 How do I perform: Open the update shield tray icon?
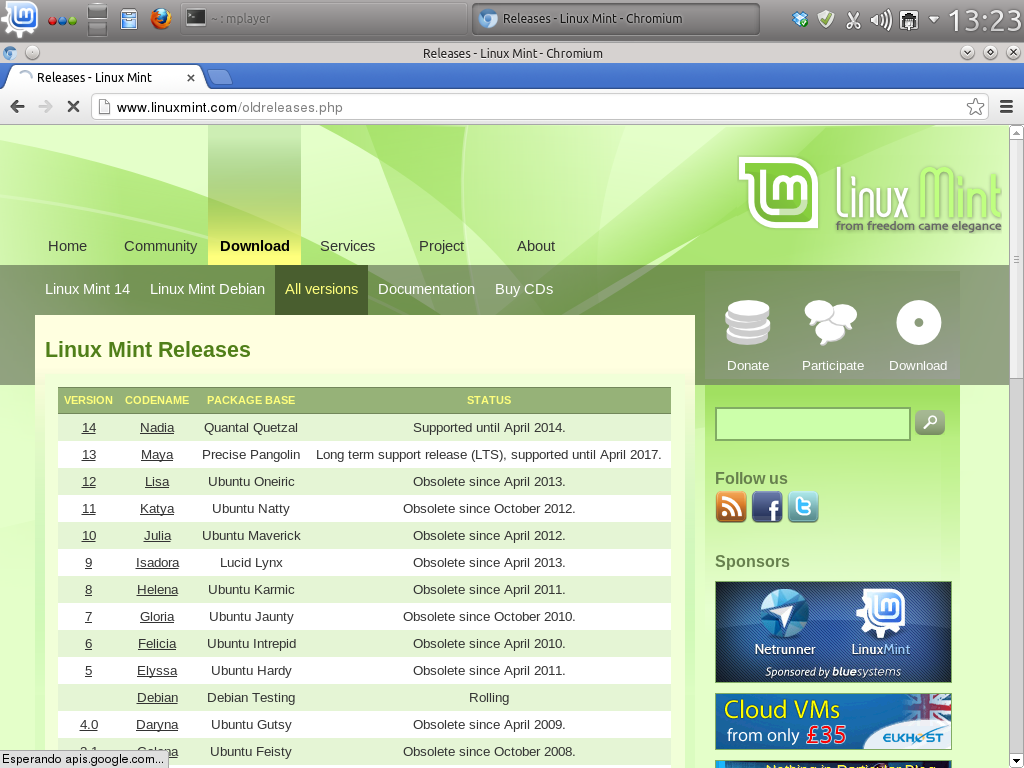tap(826, 20)
